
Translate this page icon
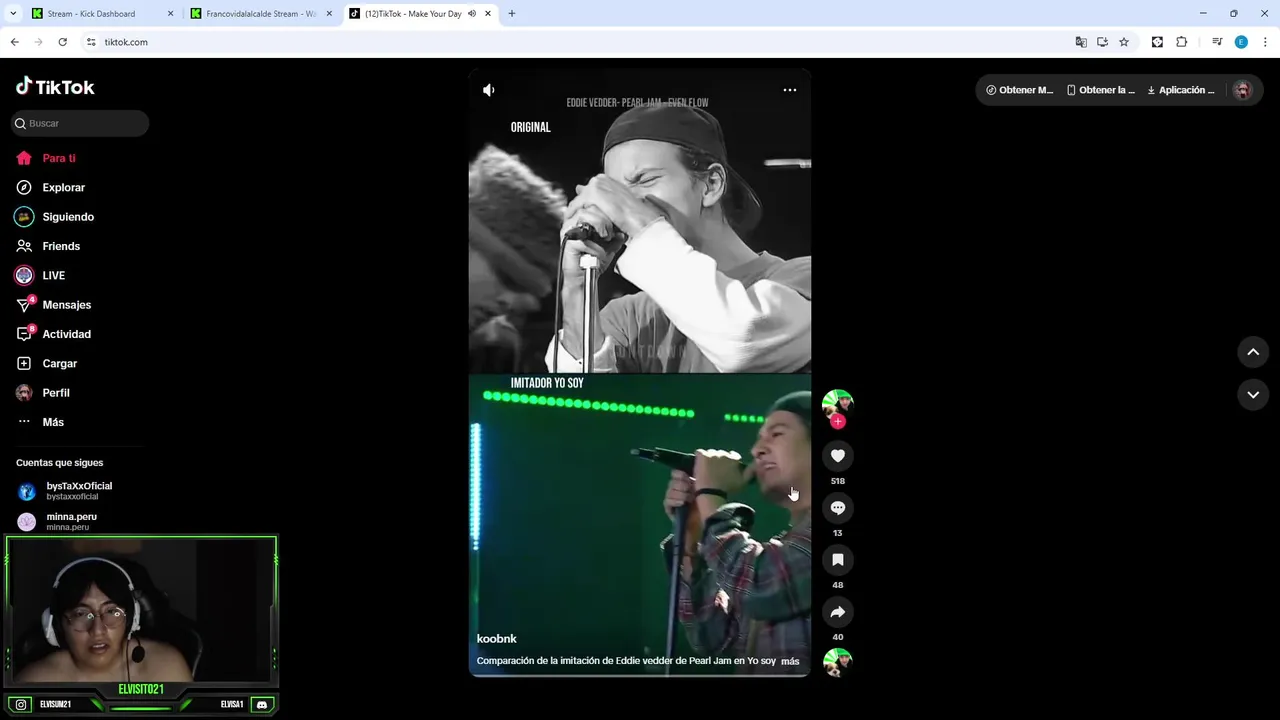pyautogui.click(x=1081, y=42)
